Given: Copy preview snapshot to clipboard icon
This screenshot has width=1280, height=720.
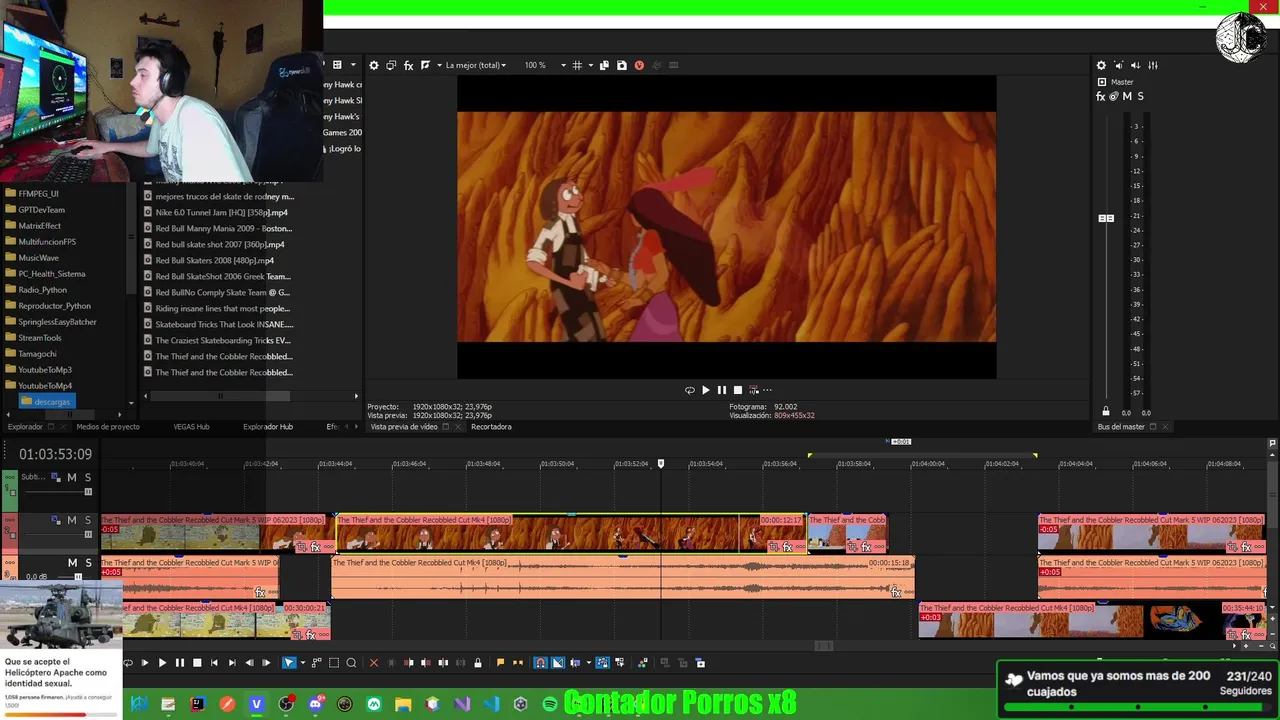Looking at the screenshot, I should pos(604,65).
